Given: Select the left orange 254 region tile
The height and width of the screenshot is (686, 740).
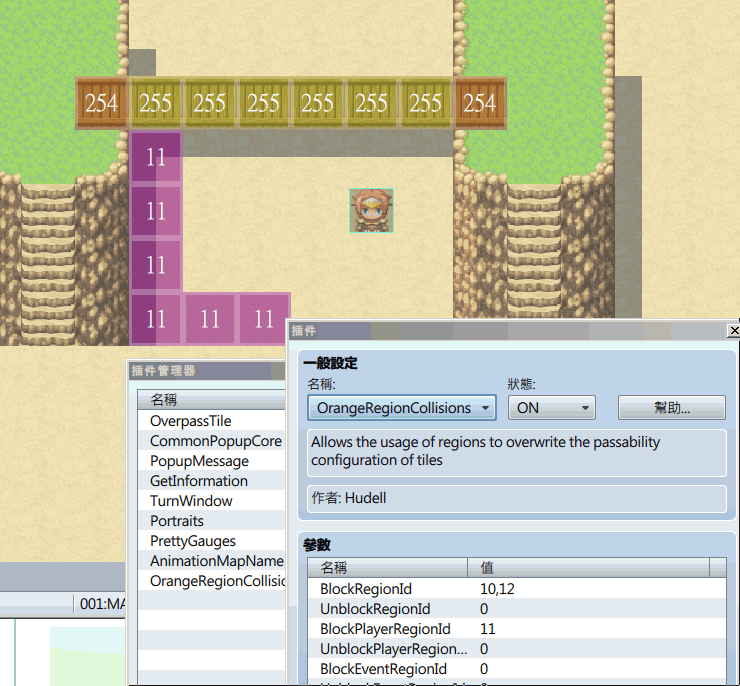Looking at the screenshot, I should (x=101, y=103).
